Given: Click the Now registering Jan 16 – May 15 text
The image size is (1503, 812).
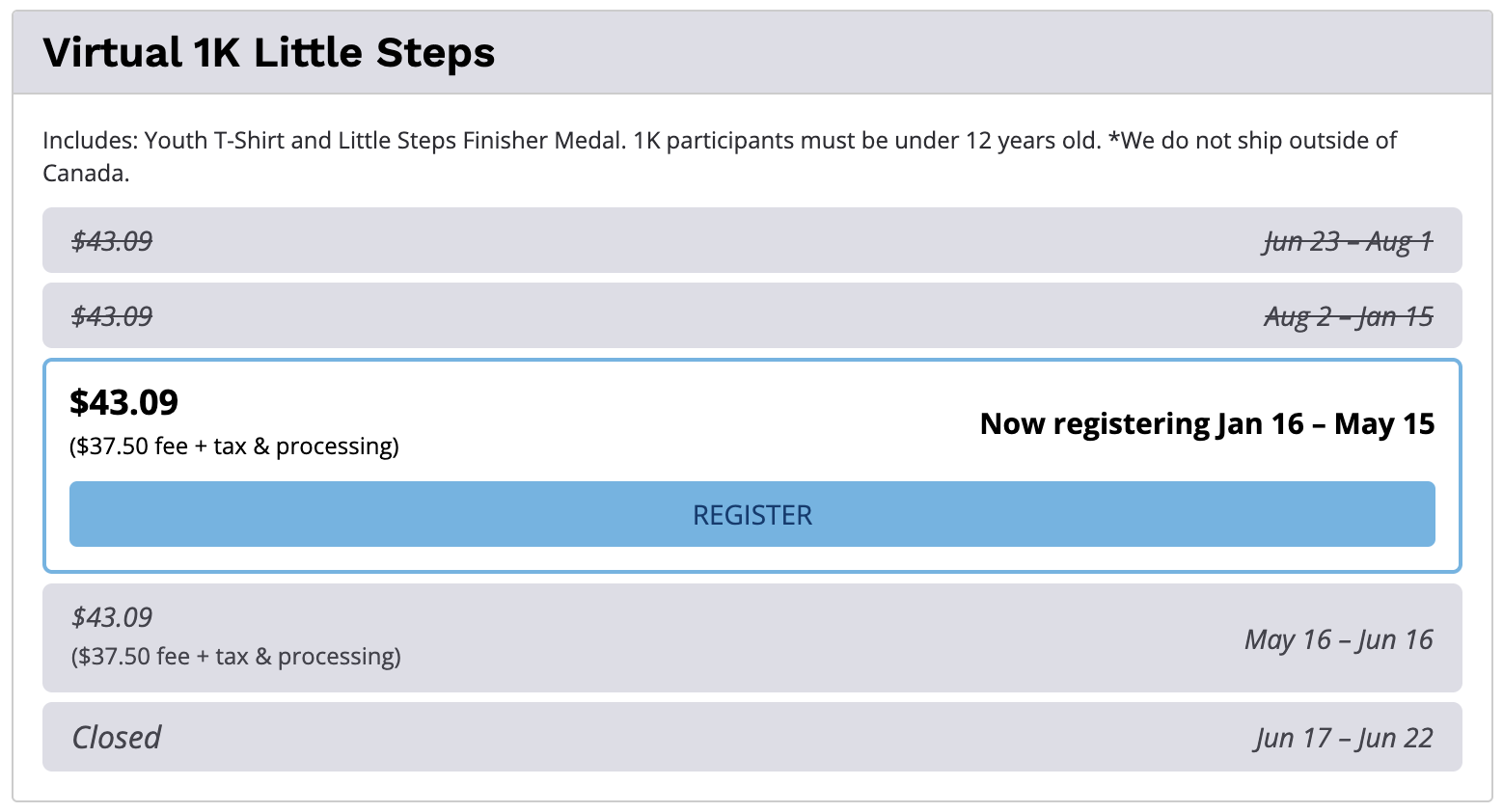Looking at the screenshot, I should [x=1207, y=424].
